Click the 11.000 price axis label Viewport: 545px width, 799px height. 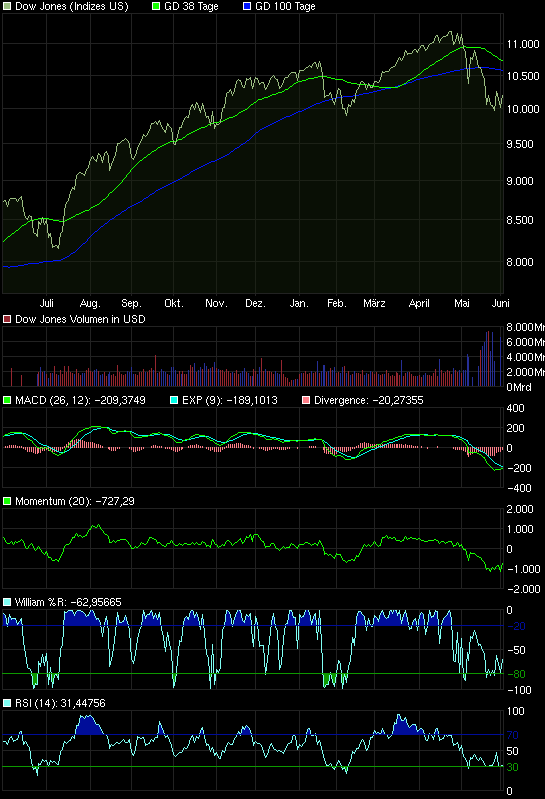(523, 44)
